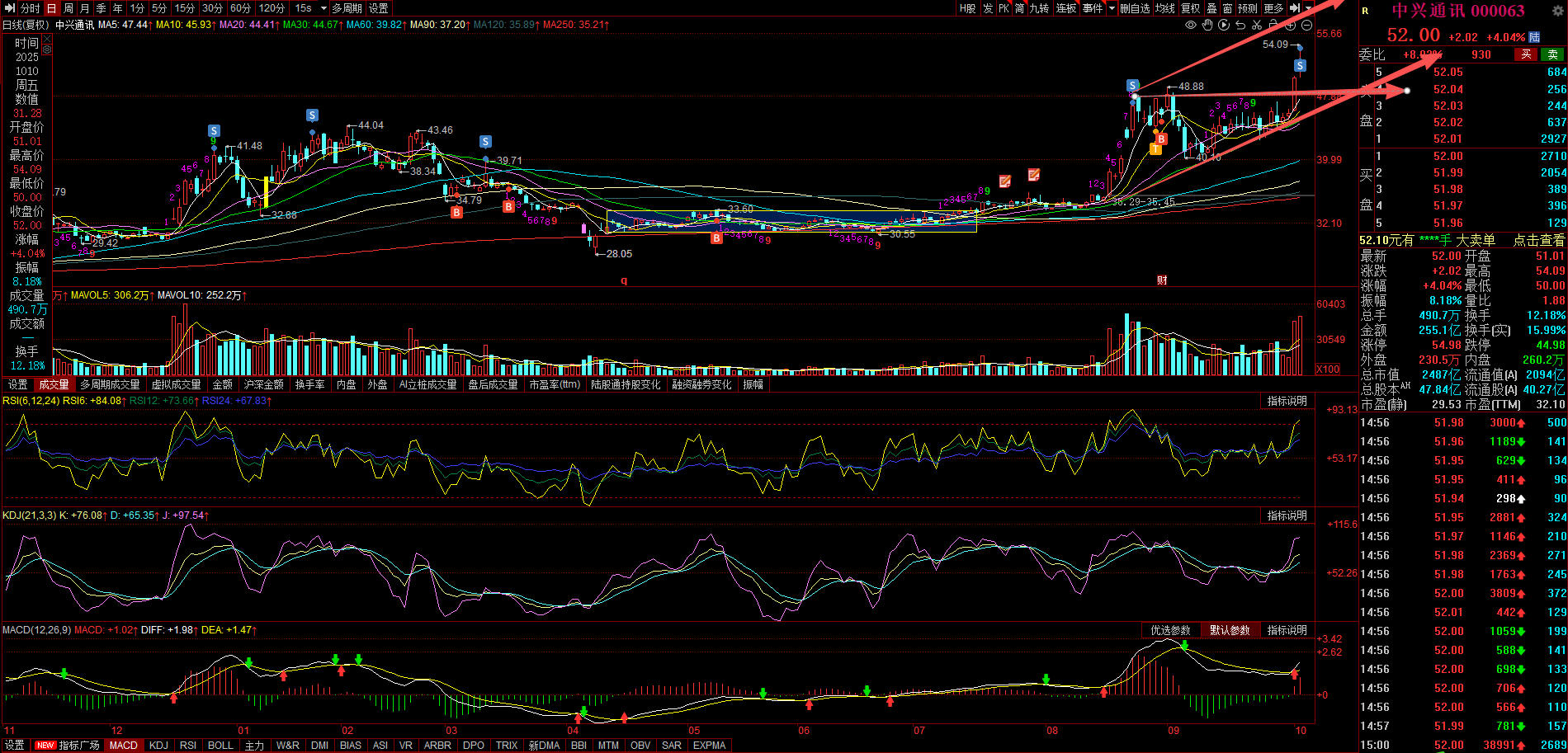Switch to the EXPMA indicator tab
1568x753 pixels.
pyautogui.click(x=710, y=746)
